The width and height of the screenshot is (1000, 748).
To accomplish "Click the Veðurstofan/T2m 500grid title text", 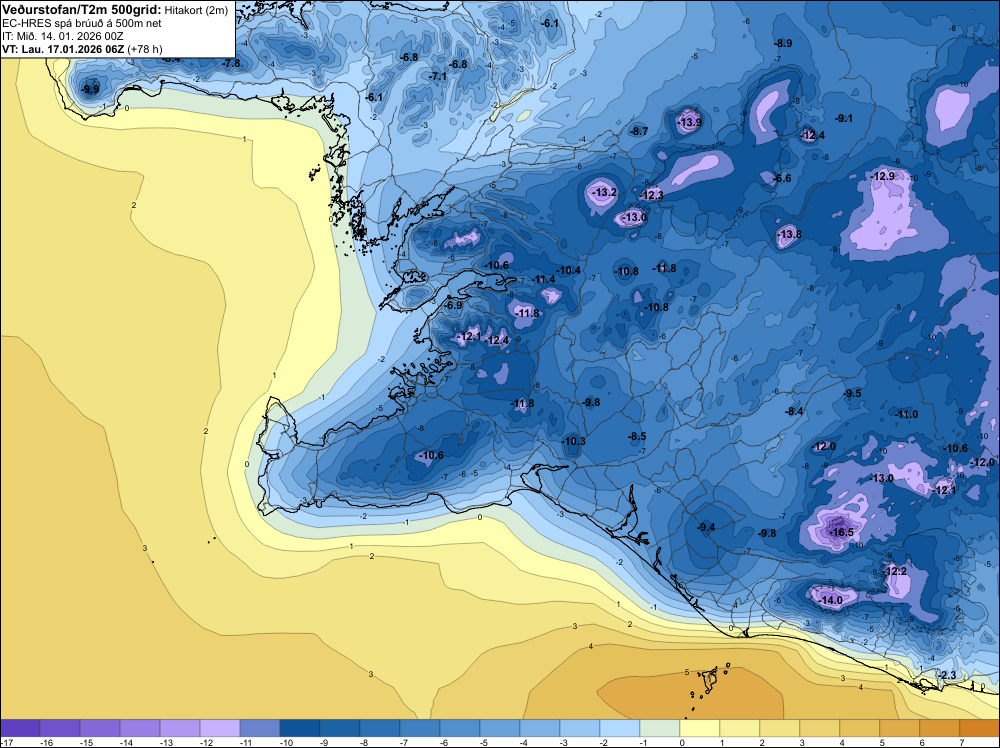I will point(82,10).
